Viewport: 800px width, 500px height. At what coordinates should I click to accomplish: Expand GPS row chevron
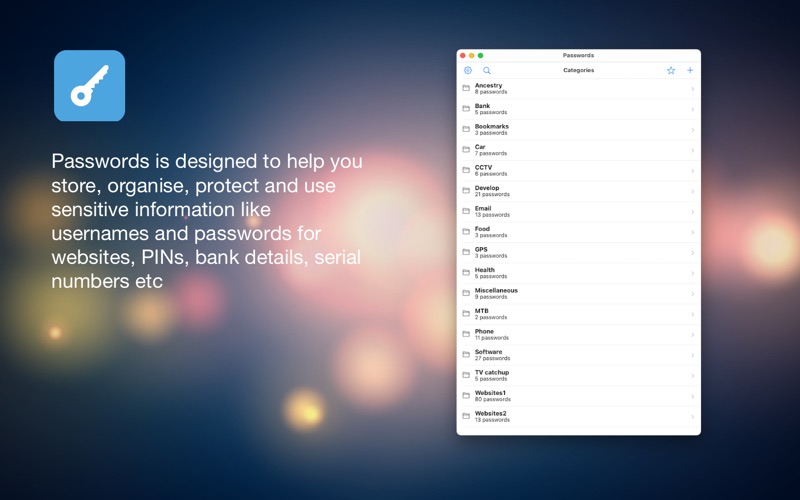[692, 253]
